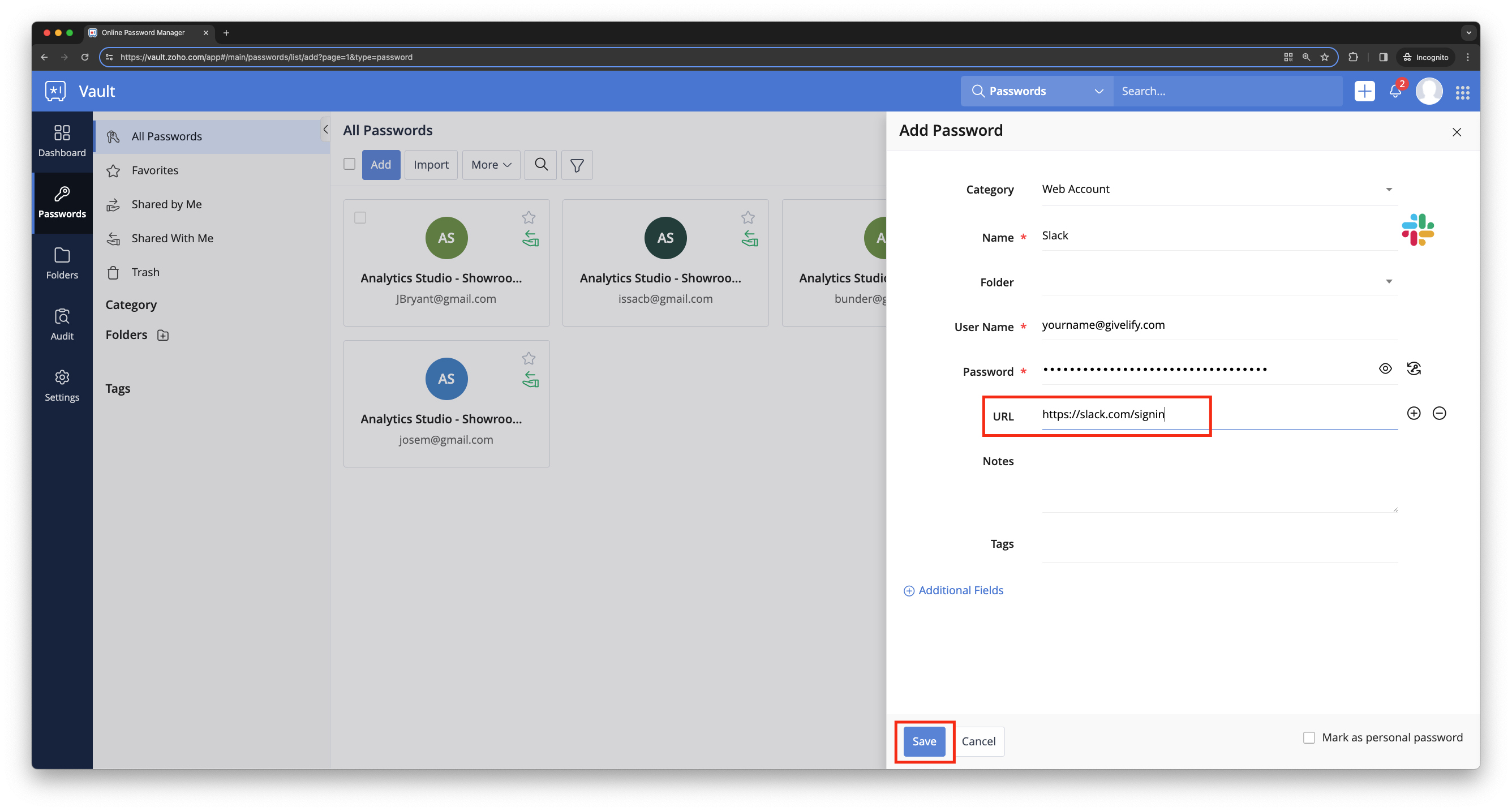
Task: Add another URL field with plus icon
Action: [x=1414, y=413]
